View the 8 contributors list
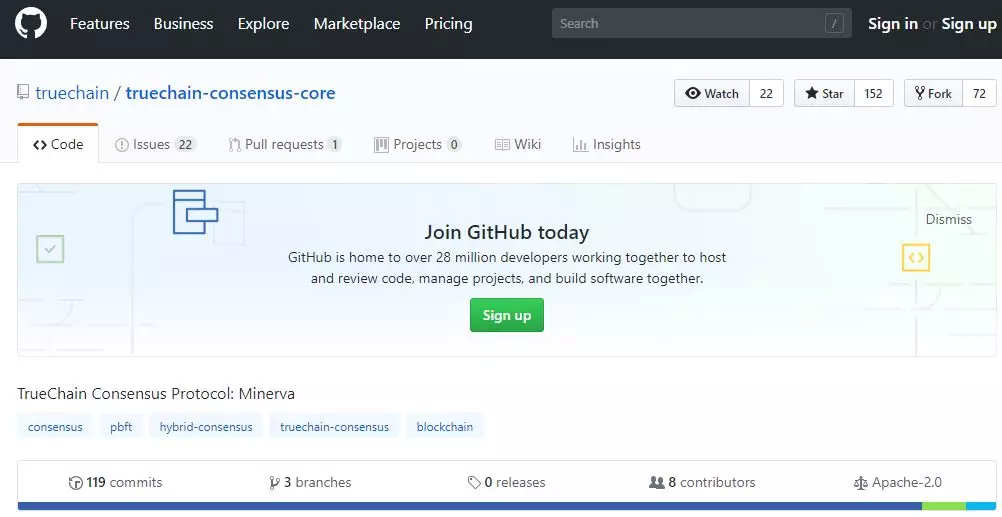The height and width of the screenshot is (517, 1002). 702,482
